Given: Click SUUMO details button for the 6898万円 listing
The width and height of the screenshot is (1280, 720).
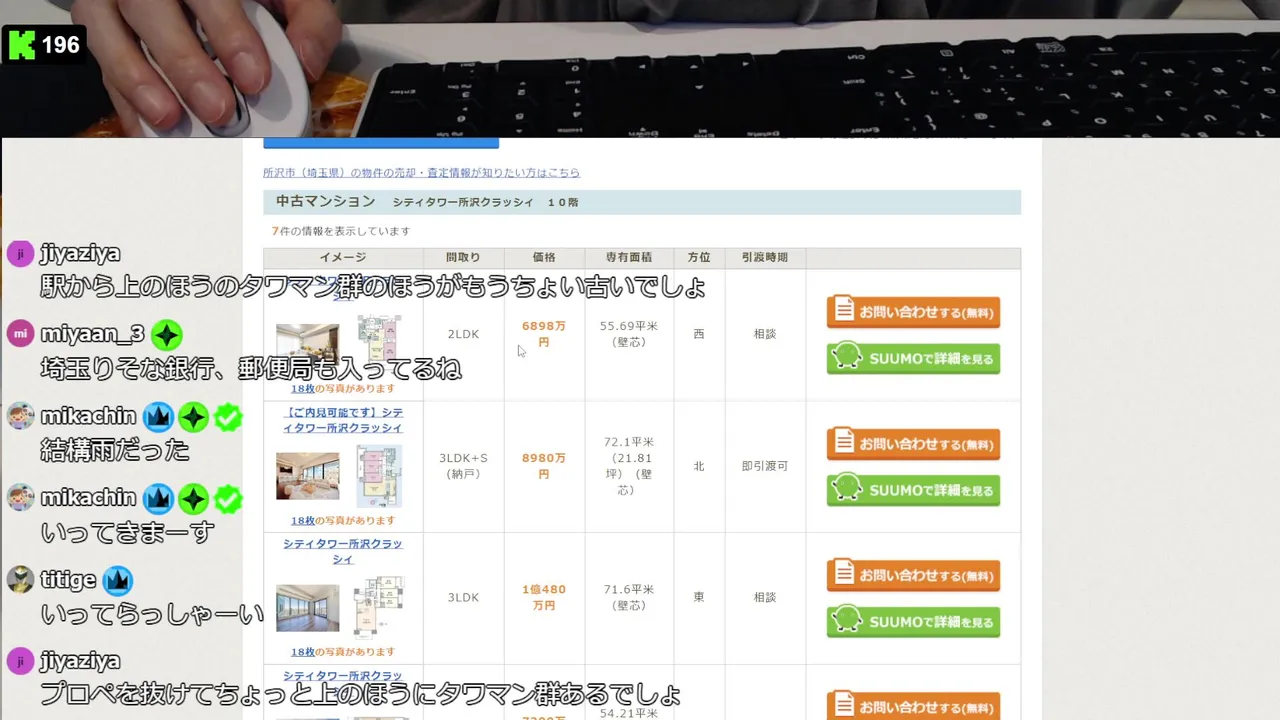Looking at the screenshot, I should (913, 358).
